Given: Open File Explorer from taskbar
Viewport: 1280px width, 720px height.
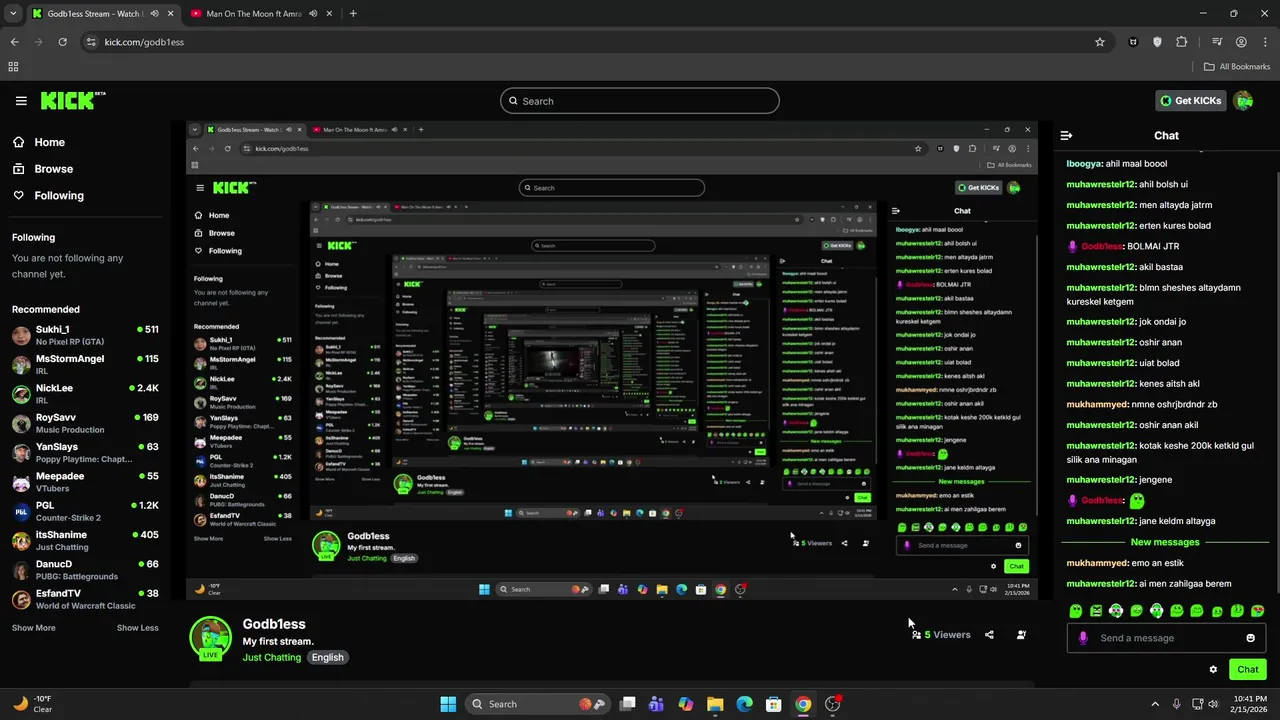Looking at the screenshot, I should [x=715, y=704].
